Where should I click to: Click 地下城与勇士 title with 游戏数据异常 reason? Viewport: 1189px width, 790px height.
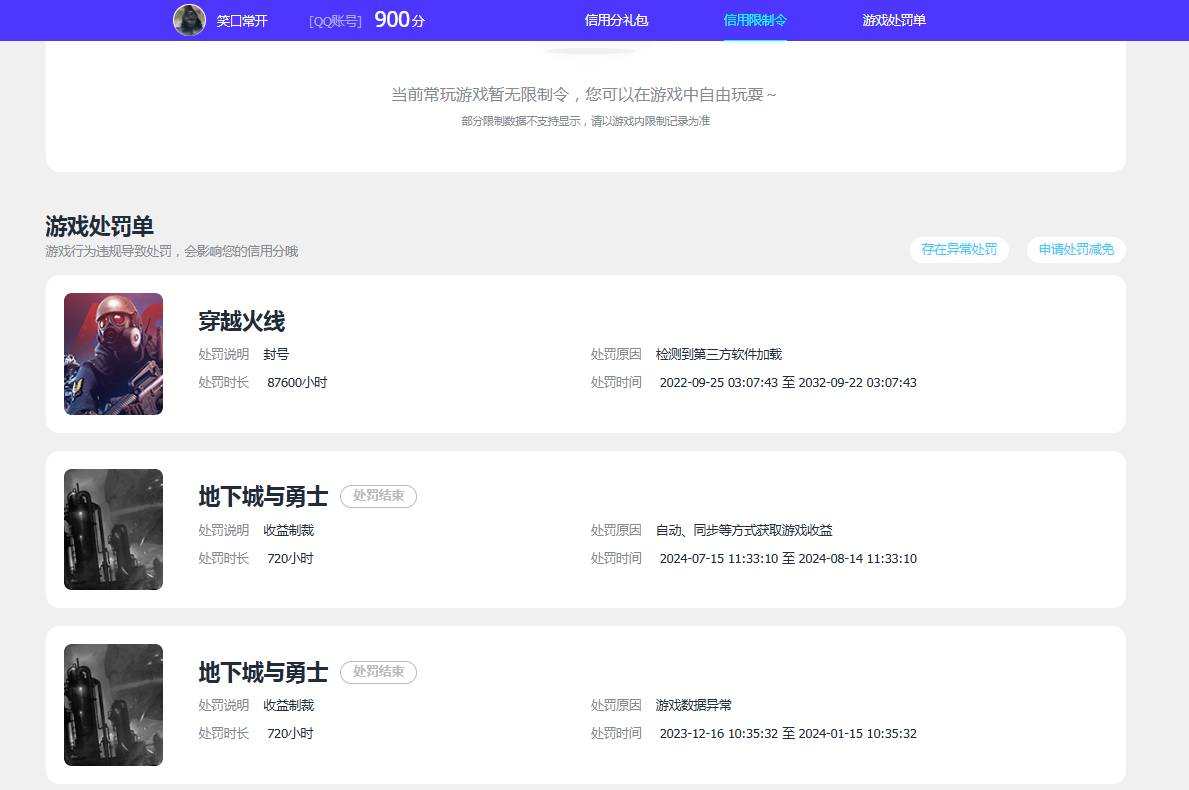click(x=263, y=672)
